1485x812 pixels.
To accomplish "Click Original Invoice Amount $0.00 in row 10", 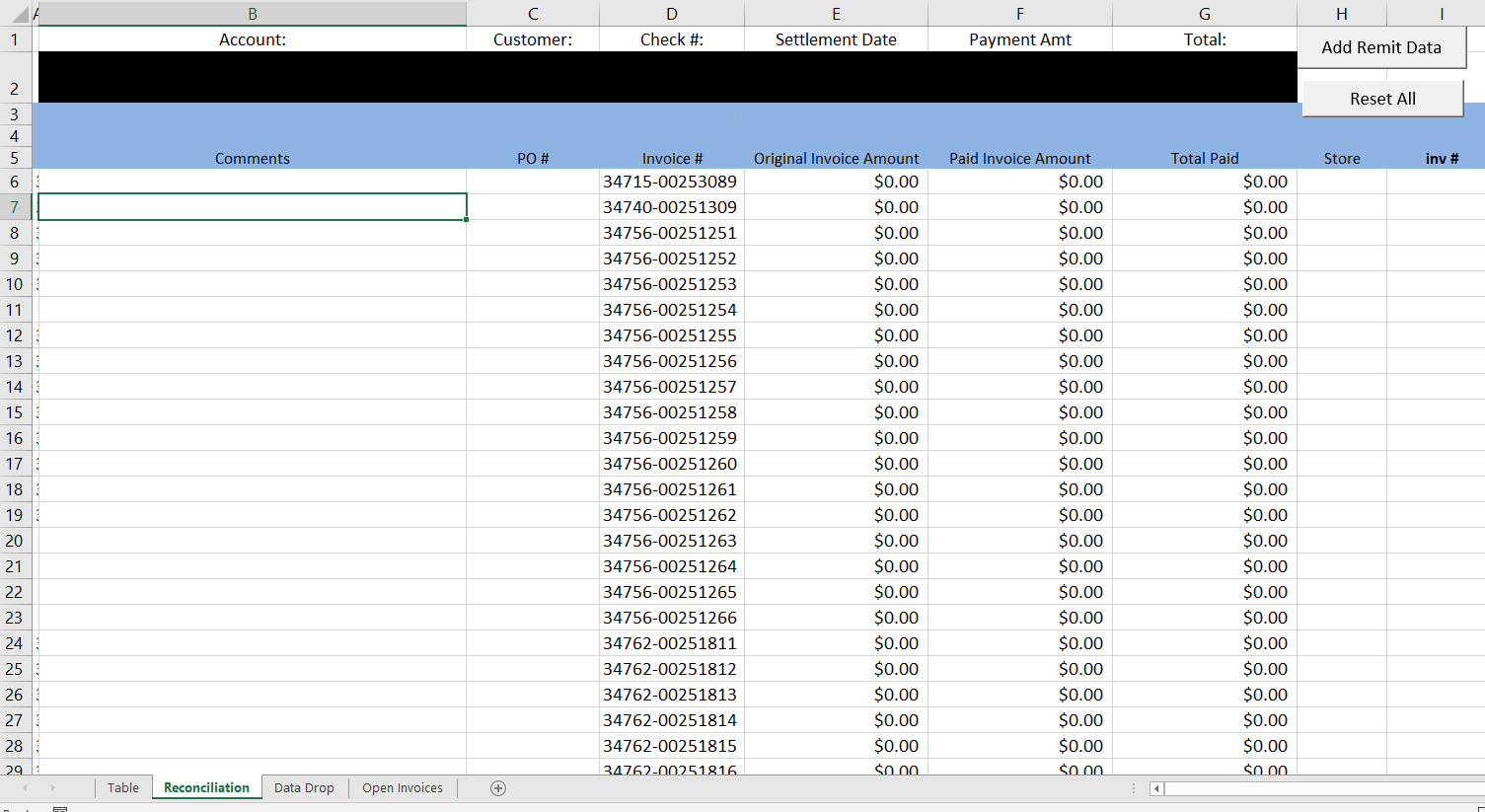I will click(836, 284).
